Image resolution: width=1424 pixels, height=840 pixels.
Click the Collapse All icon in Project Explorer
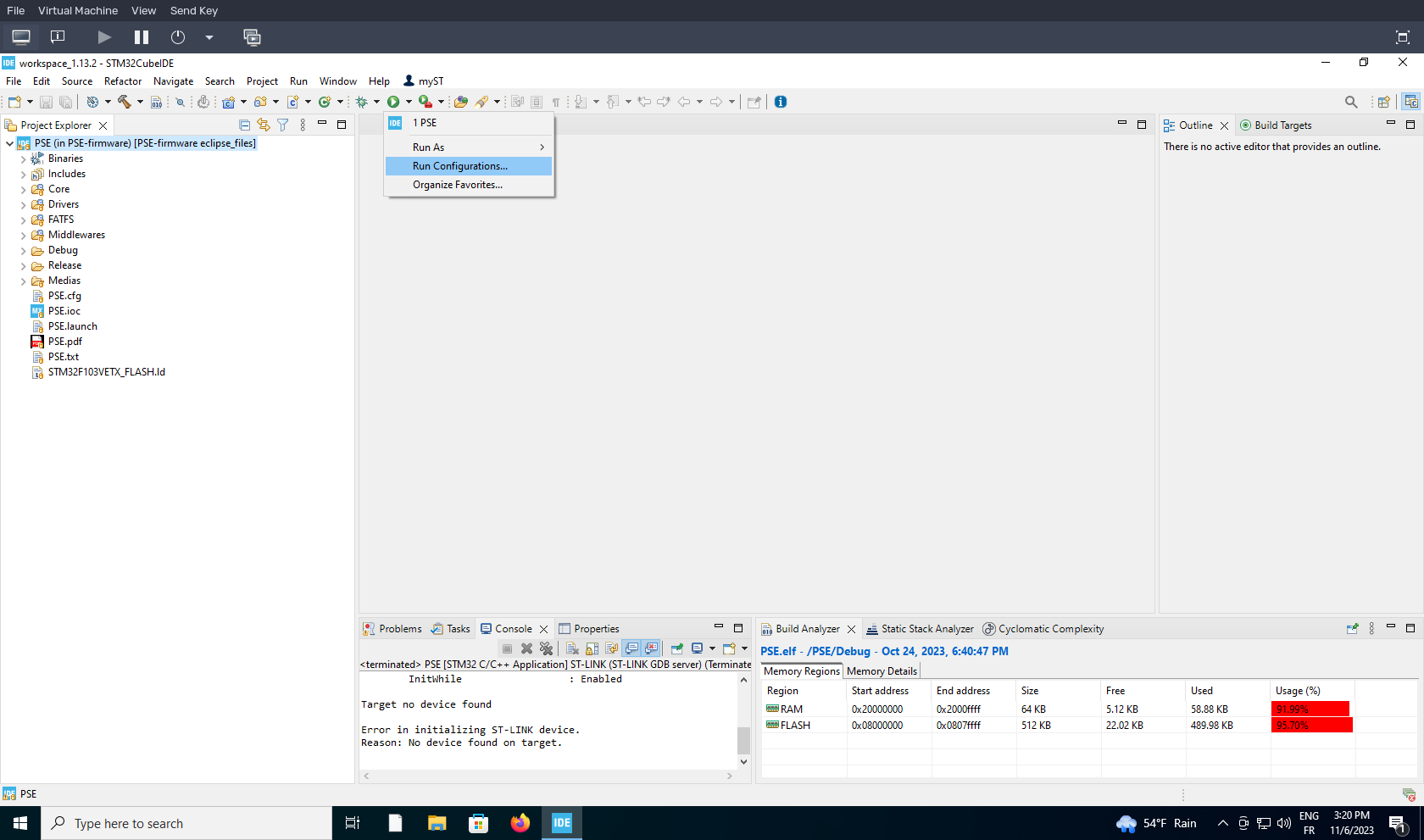(245, 125)
